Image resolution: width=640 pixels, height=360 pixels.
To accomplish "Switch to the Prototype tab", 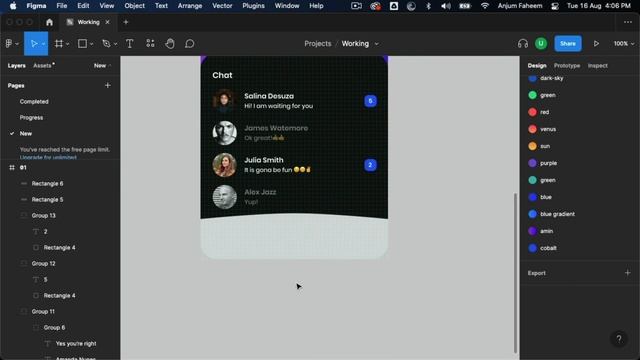I will (567, 65).
